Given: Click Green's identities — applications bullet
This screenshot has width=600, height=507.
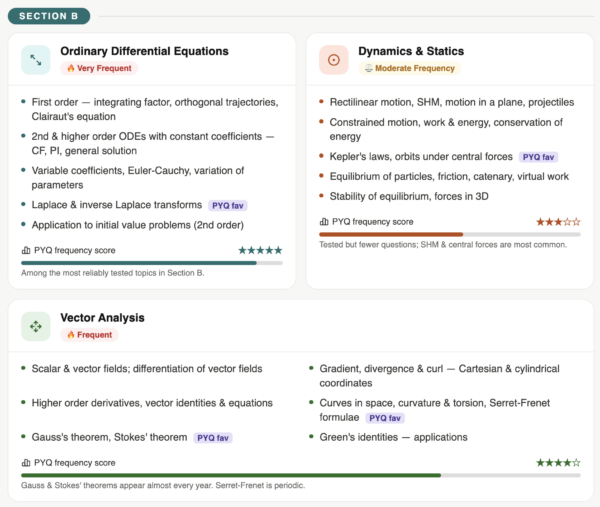Looking at the screenshot, I should tap(393, 437).
